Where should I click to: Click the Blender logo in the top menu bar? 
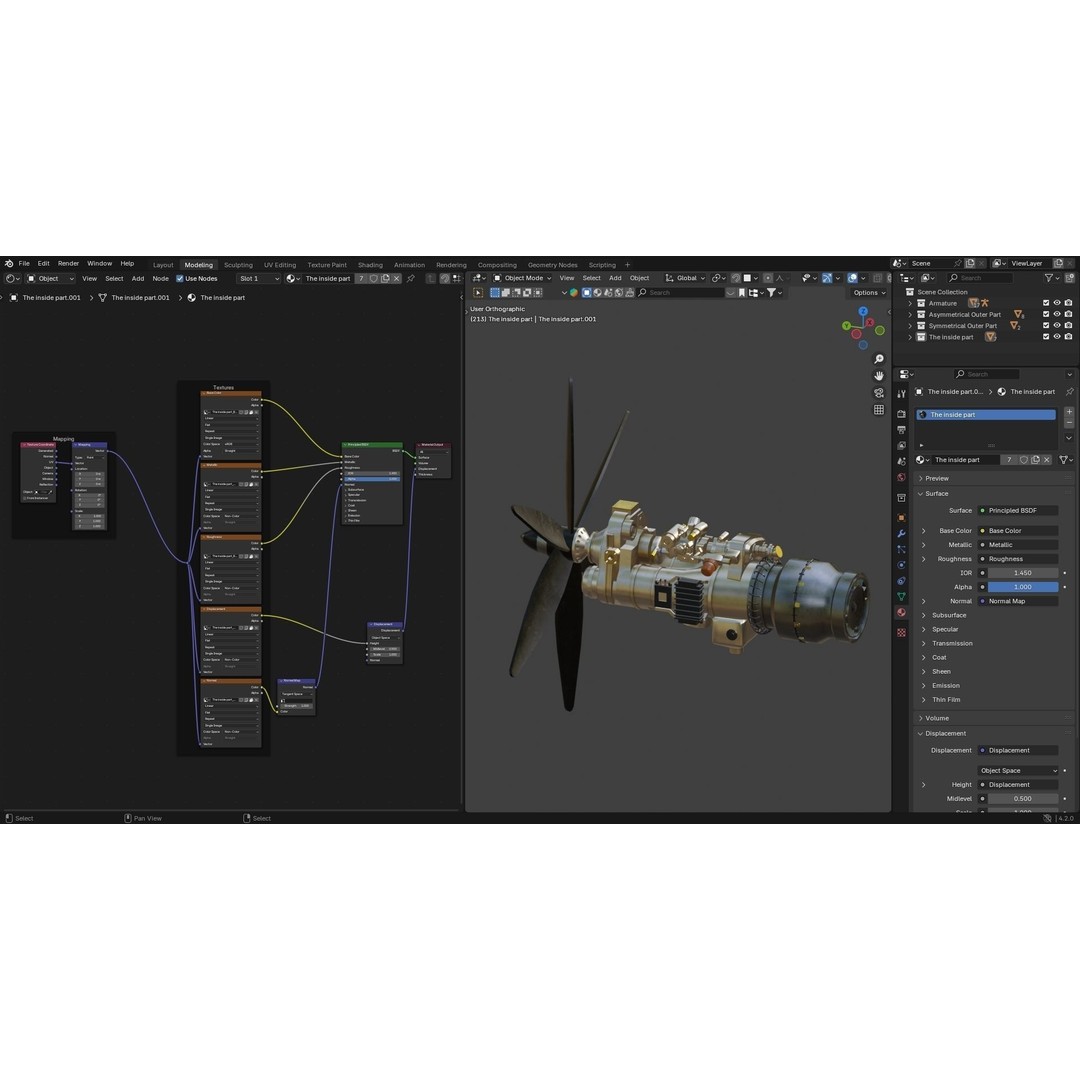click(x=8, y=263)
